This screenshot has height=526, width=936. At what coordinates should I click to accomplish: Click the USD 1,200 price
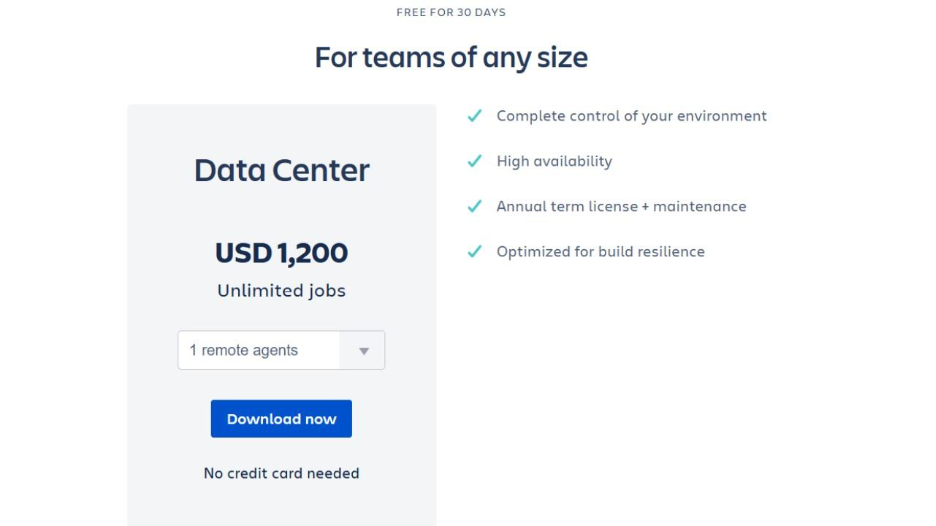pyautogui.click(x=281, y=253)
